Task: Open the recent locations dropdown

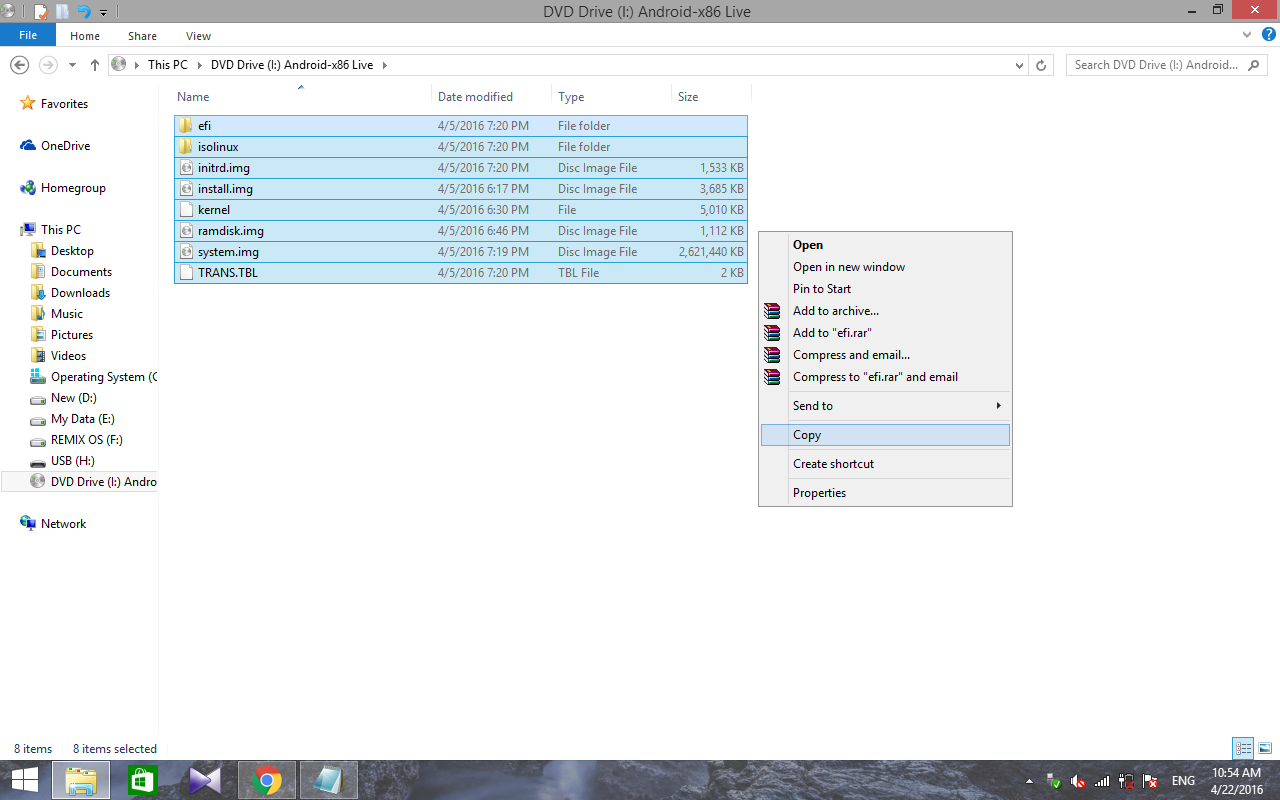Action: pyautogui.click(x=72, y=65)
